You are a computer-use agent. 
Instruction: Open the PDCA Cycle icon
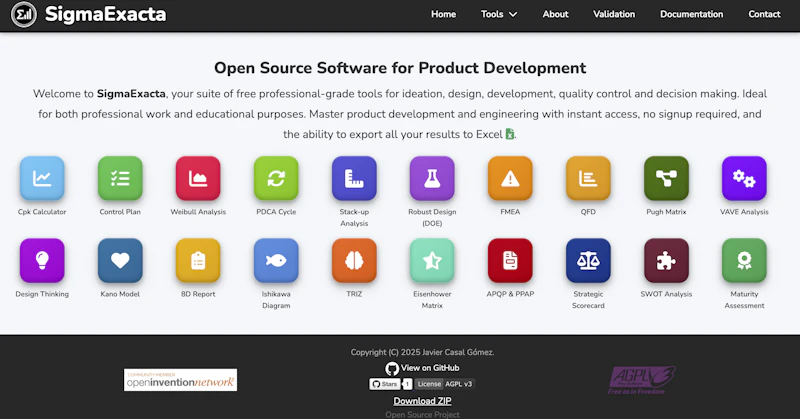pos(276,178)
